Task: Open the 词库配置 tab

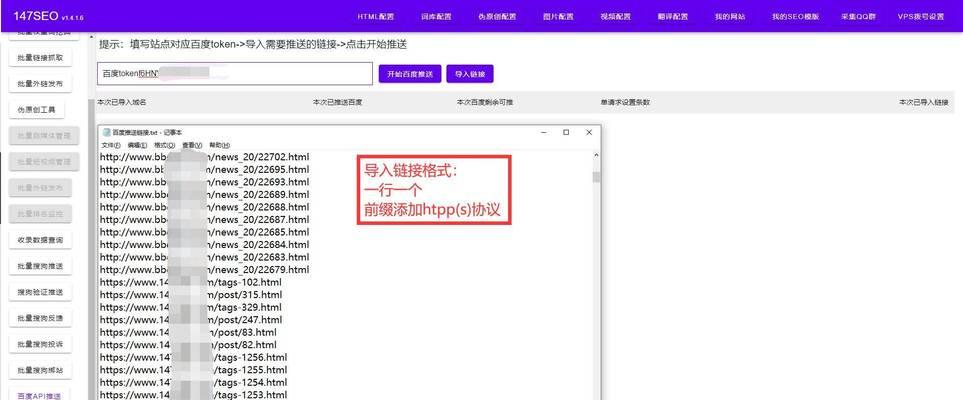Action: 436,17
